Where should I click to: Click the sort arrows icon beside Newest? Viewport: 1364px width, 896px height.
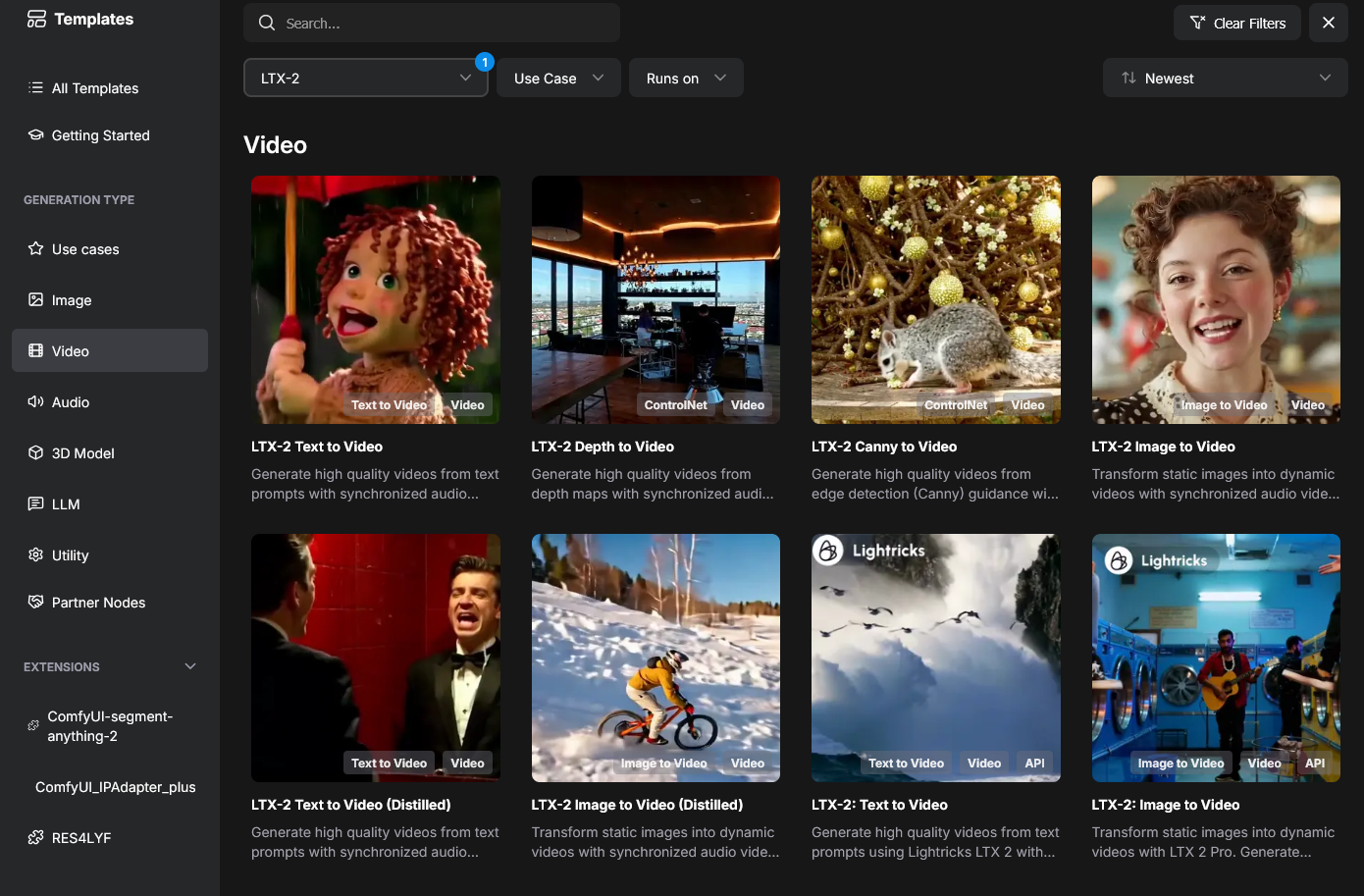pyautogui.click(x=1128, y=78)
